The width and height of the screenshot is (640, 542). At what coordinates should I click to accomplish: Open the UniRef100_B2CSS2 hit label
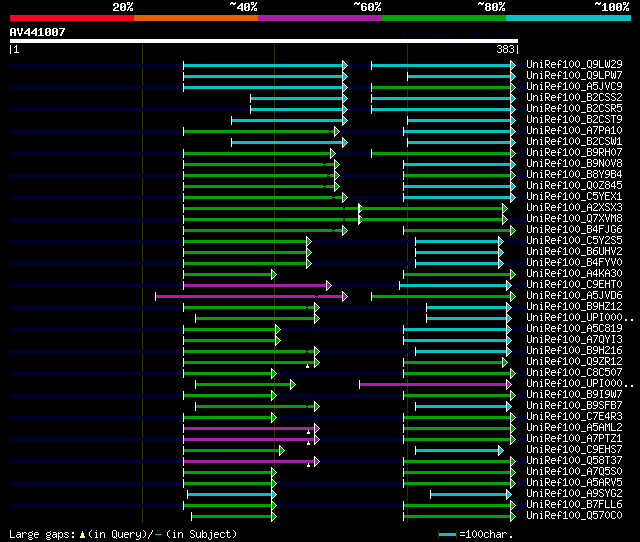pyautogui.click(x=574, y=97)
